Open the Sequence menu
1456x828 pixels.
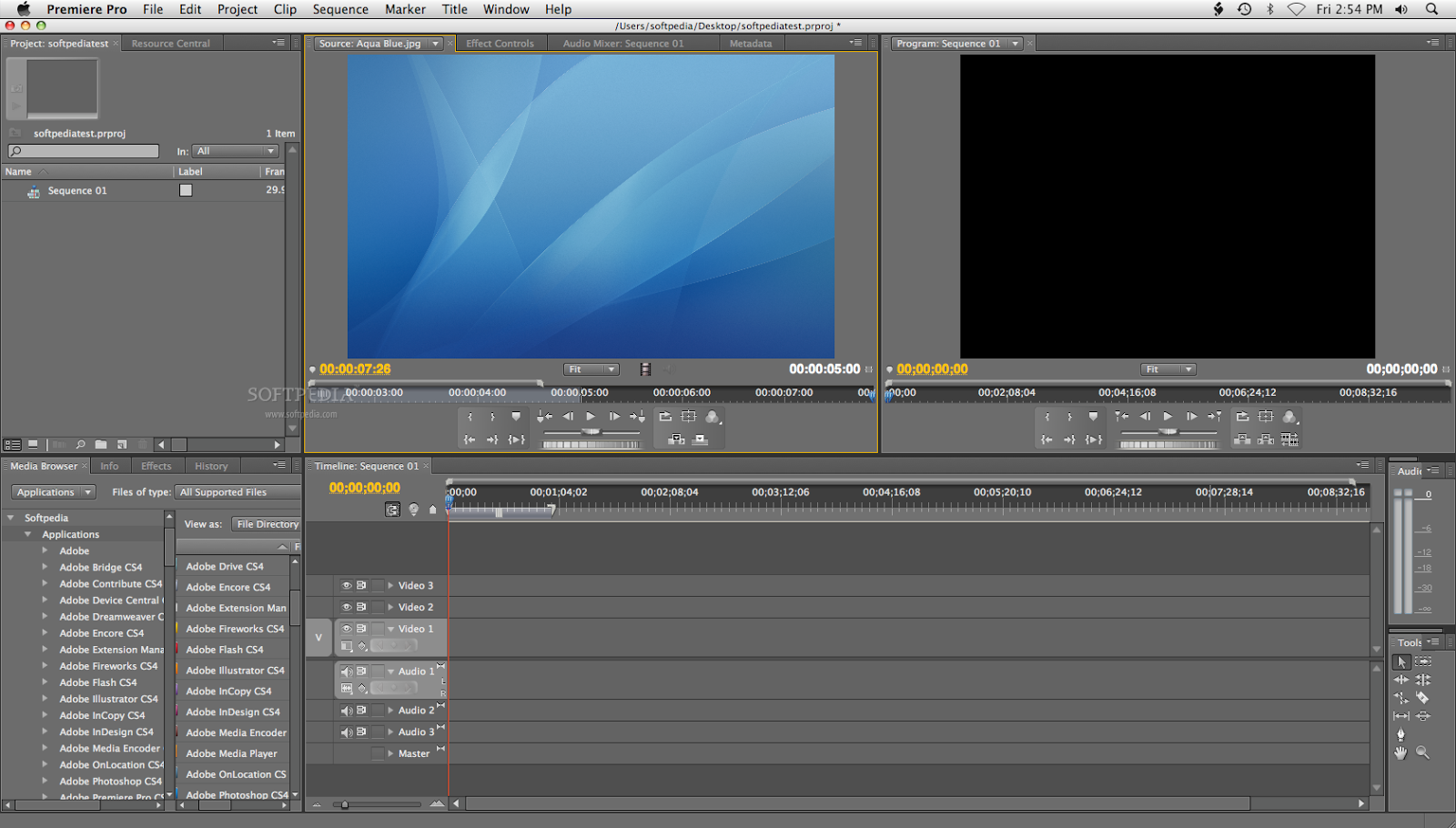(340, 9)
